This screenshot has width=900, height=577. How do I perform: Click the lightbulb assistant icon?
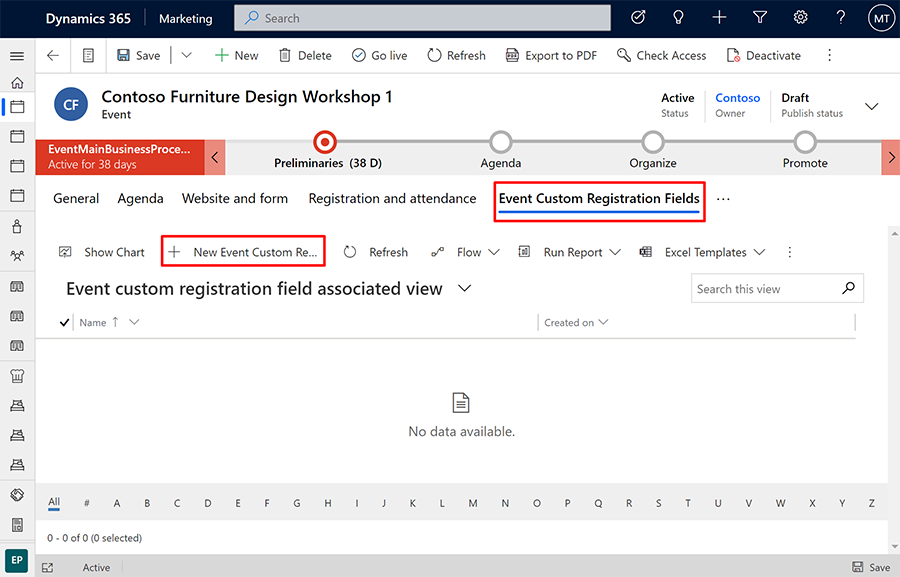679,18
